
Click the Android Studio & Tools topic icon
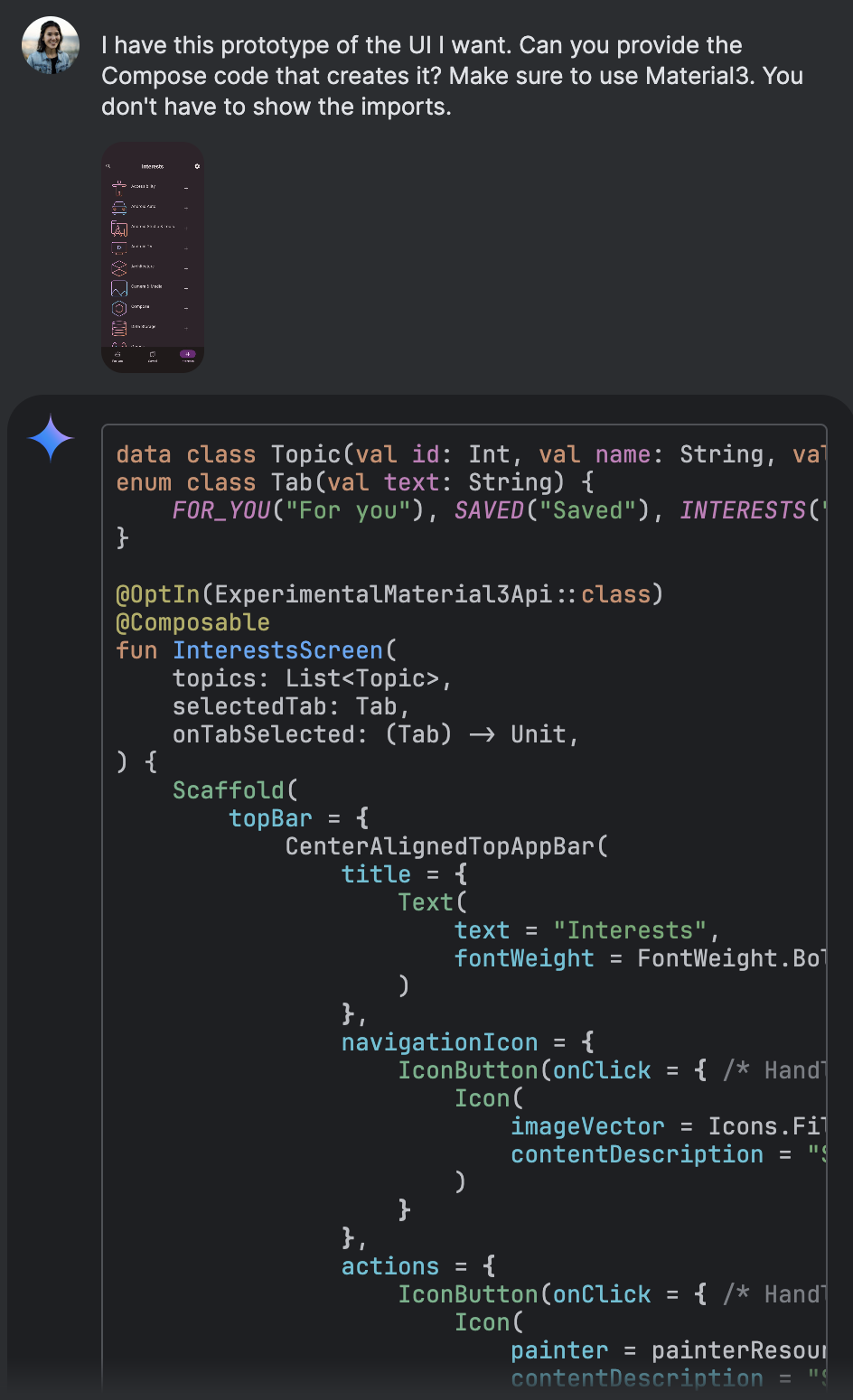pos(119,228)
